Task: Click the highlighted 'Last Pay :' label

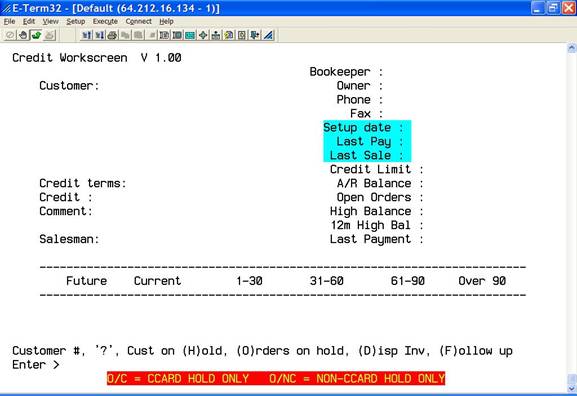Action: pos(370,141)
